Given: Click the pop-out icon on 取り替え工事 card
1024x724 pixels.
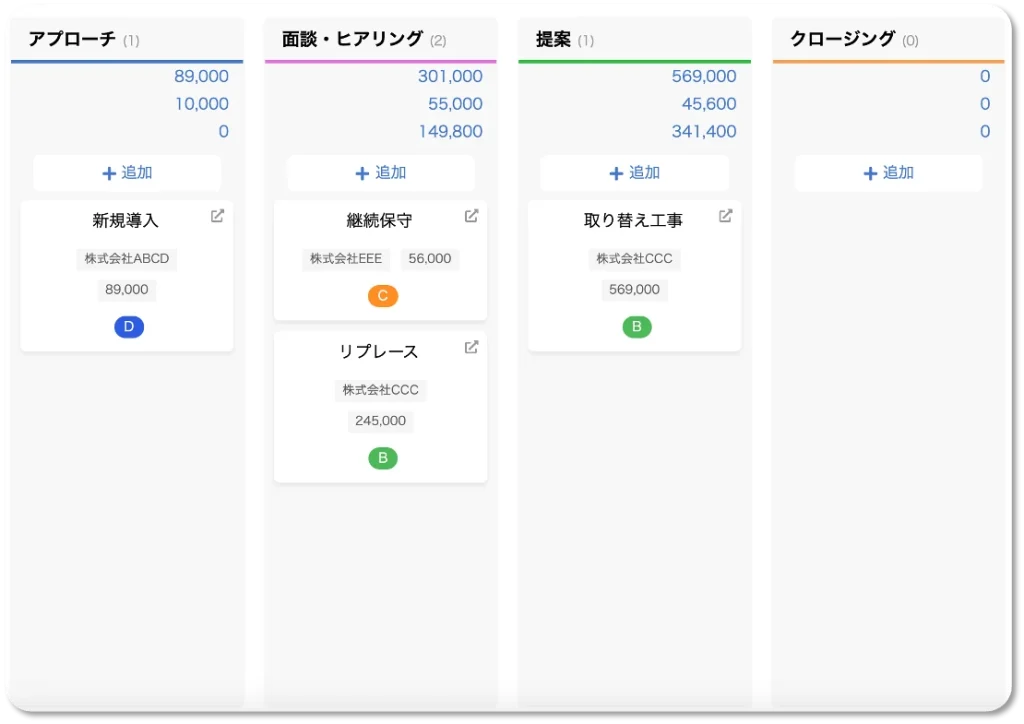Looking at the screenshot, I should tap(725, 216).
